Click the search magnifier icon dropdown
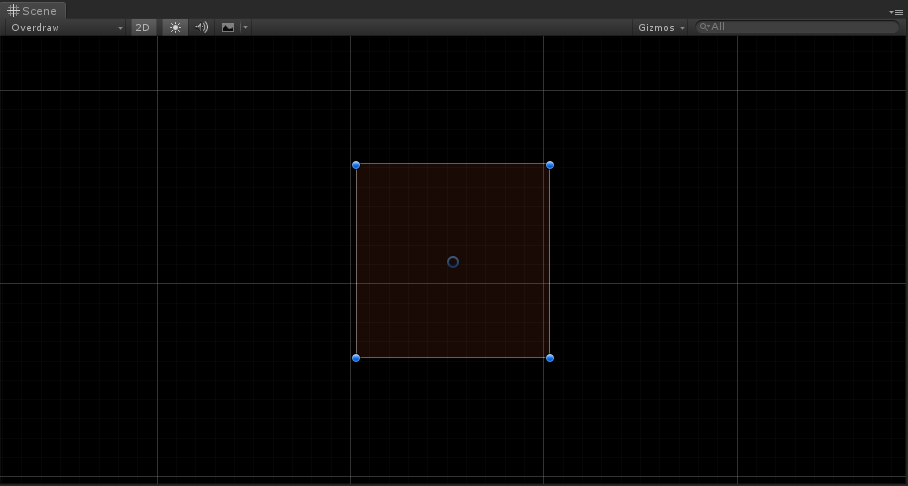The image size is (908, 486). [705, 27]
